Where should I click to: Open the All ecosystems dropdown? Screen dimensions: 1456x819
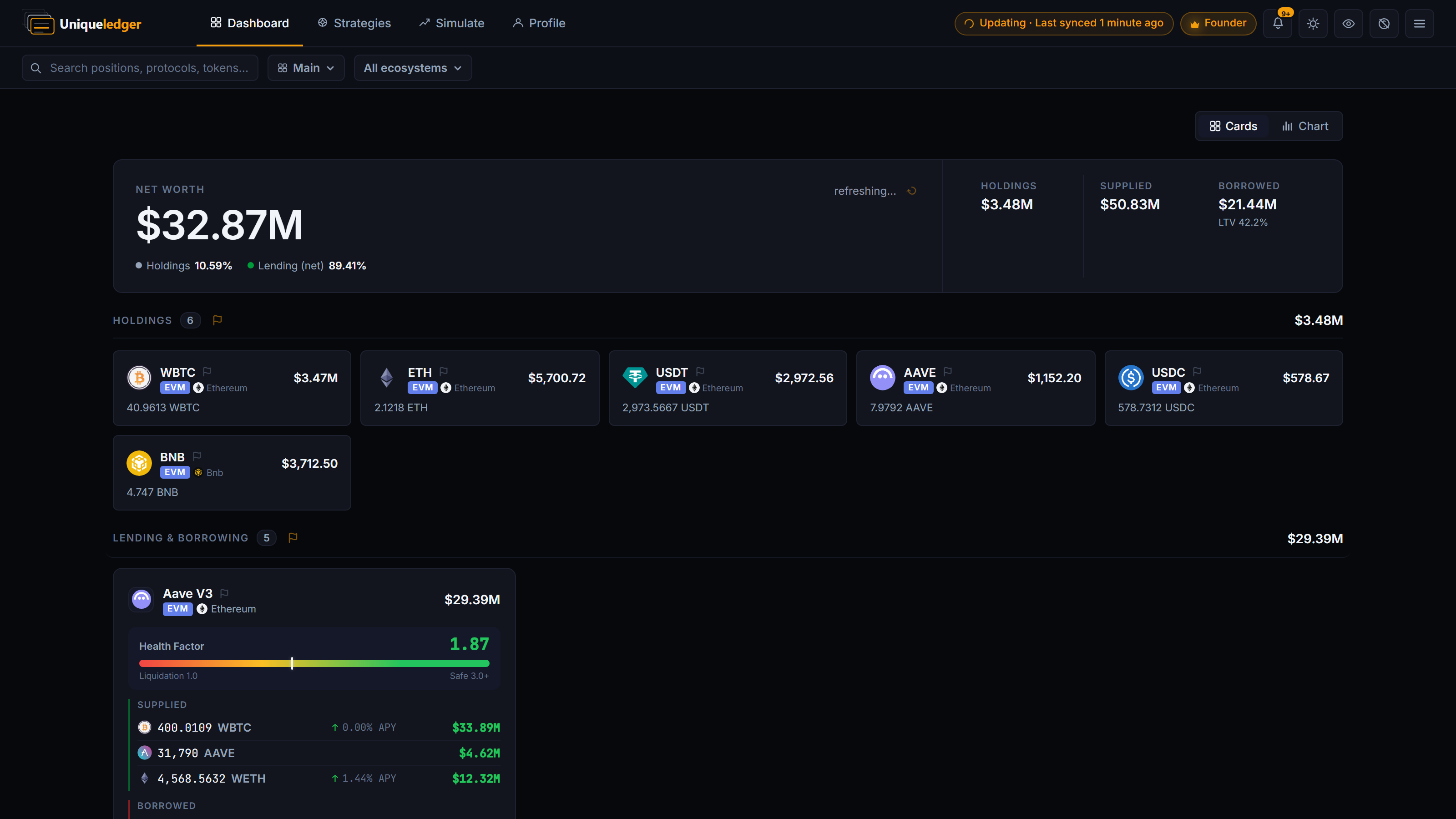tap(413, 68)
